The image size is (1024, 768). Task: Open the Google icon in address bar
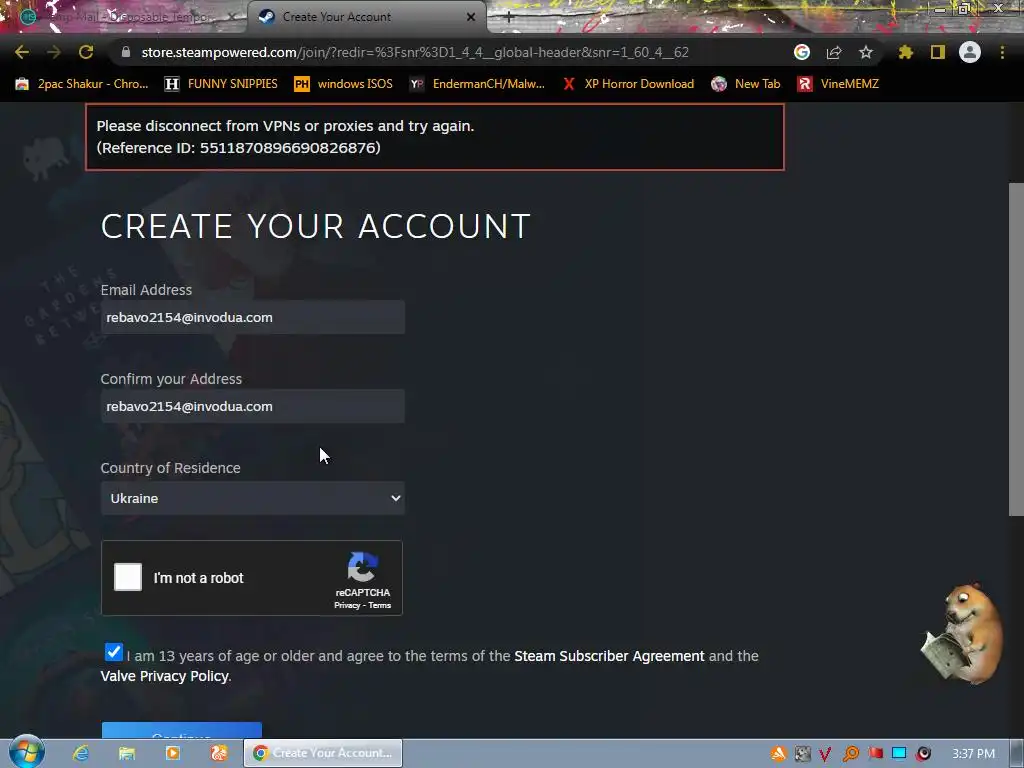click(802, 52)
